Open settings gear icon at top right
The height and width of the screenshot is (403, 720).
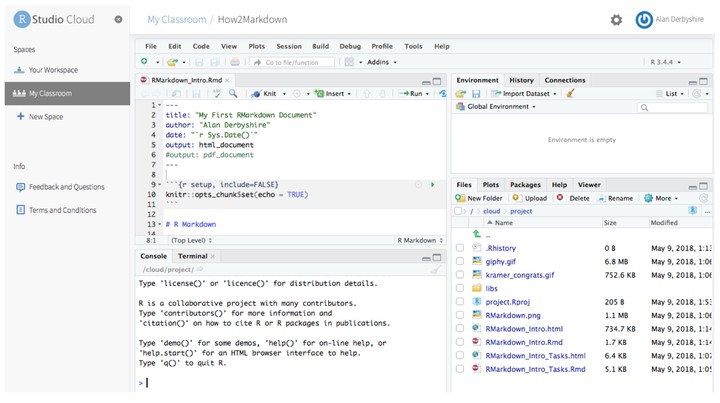[616, 20]
